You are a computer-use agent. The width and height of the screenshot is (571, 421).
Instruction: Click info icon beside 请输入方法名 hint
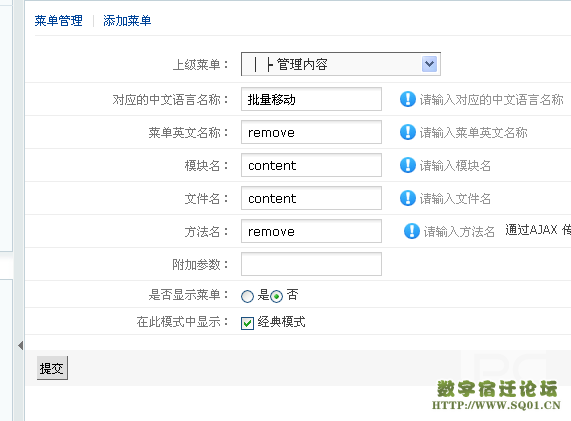coord(411,231)
